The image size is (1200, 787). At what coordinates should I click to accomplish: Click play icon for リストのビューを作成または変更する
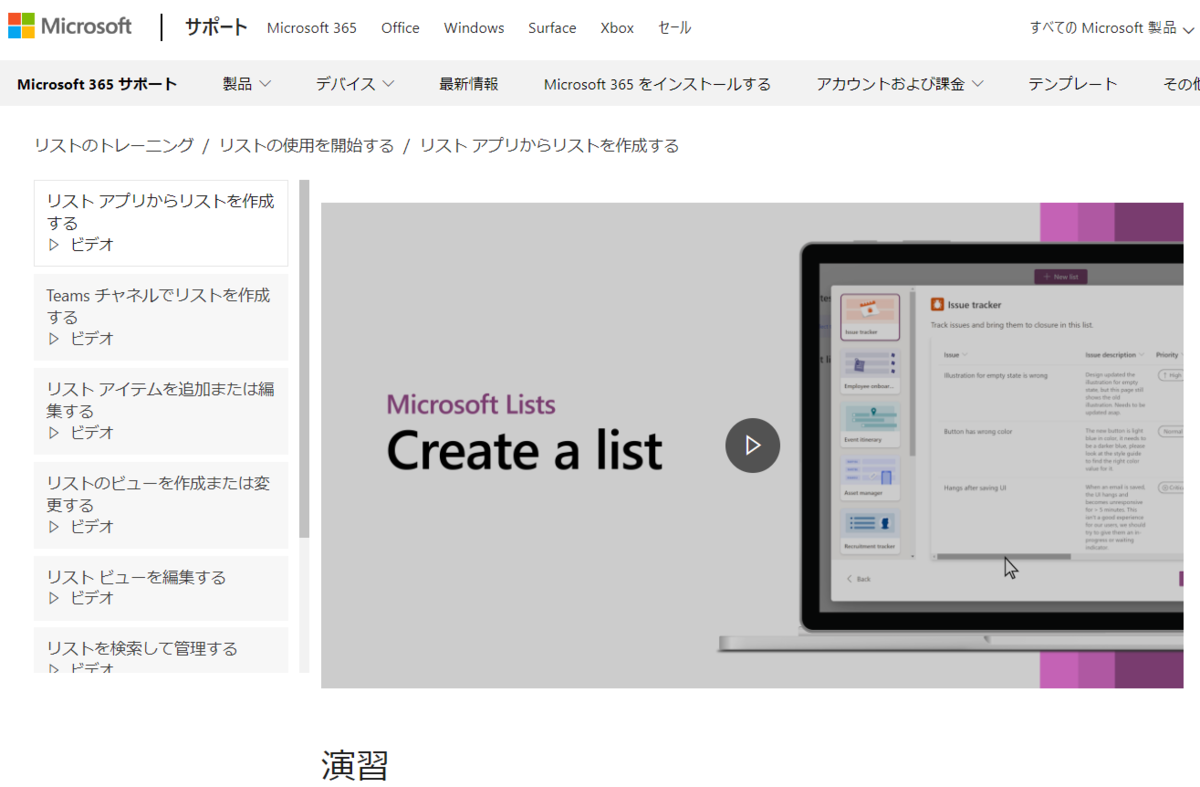55,527
